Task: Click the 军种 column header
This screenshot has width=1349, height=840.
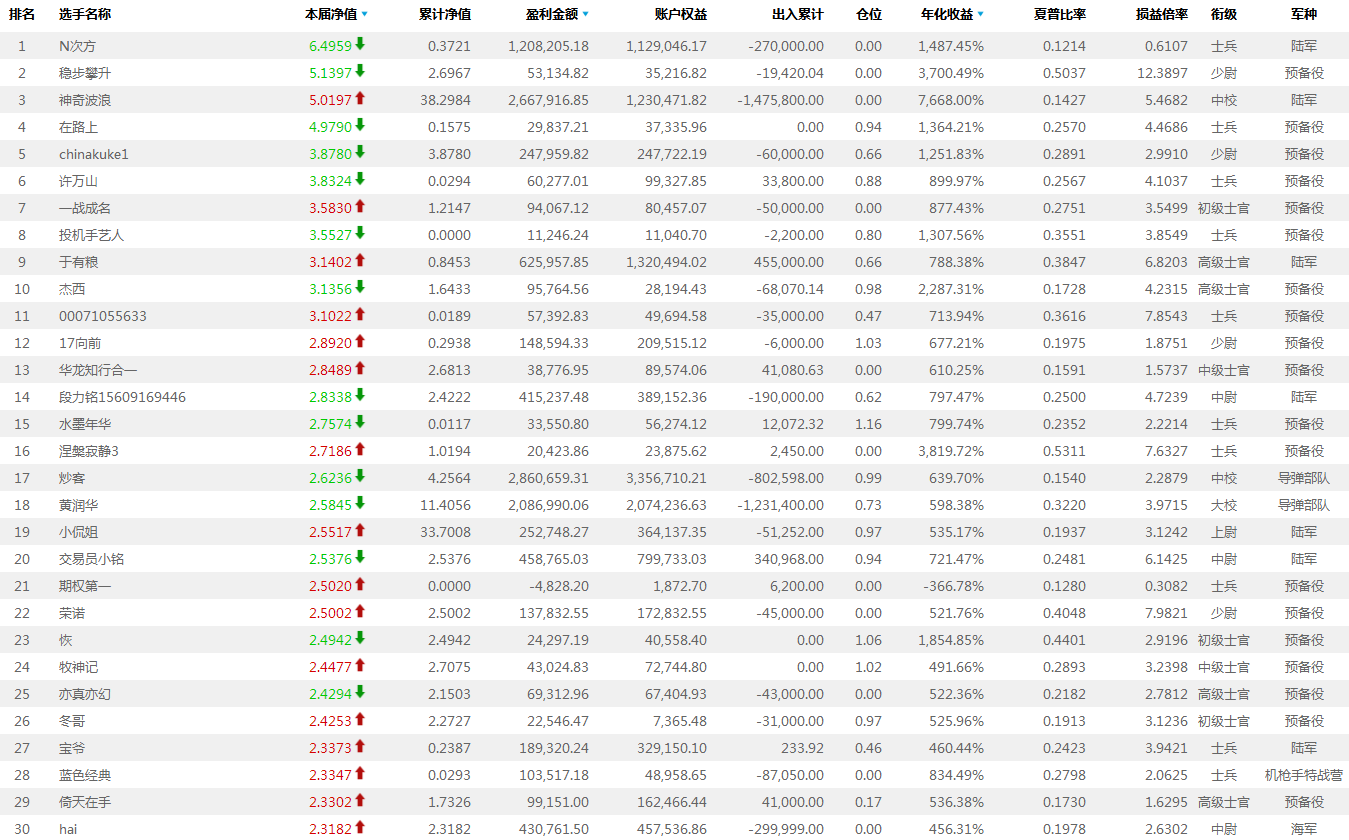Action: point(1304,15)
